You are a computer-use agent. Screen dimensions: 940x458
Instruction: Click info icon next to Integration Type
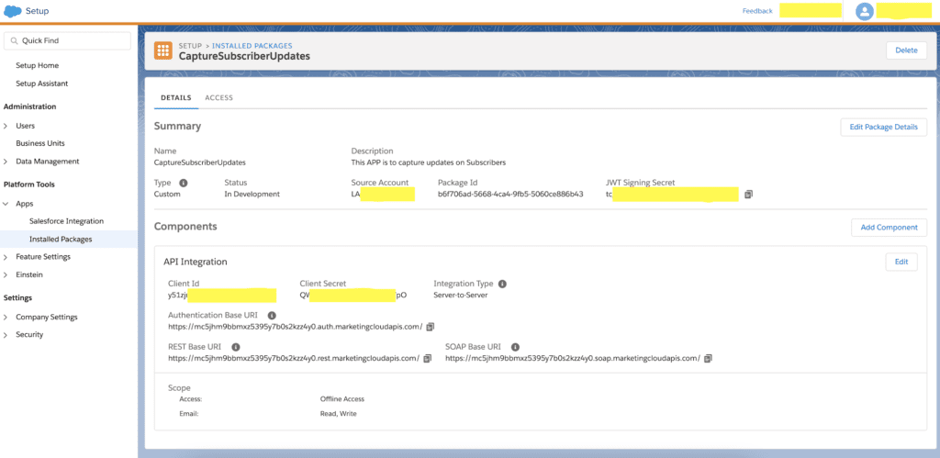(x=502, y=284)
